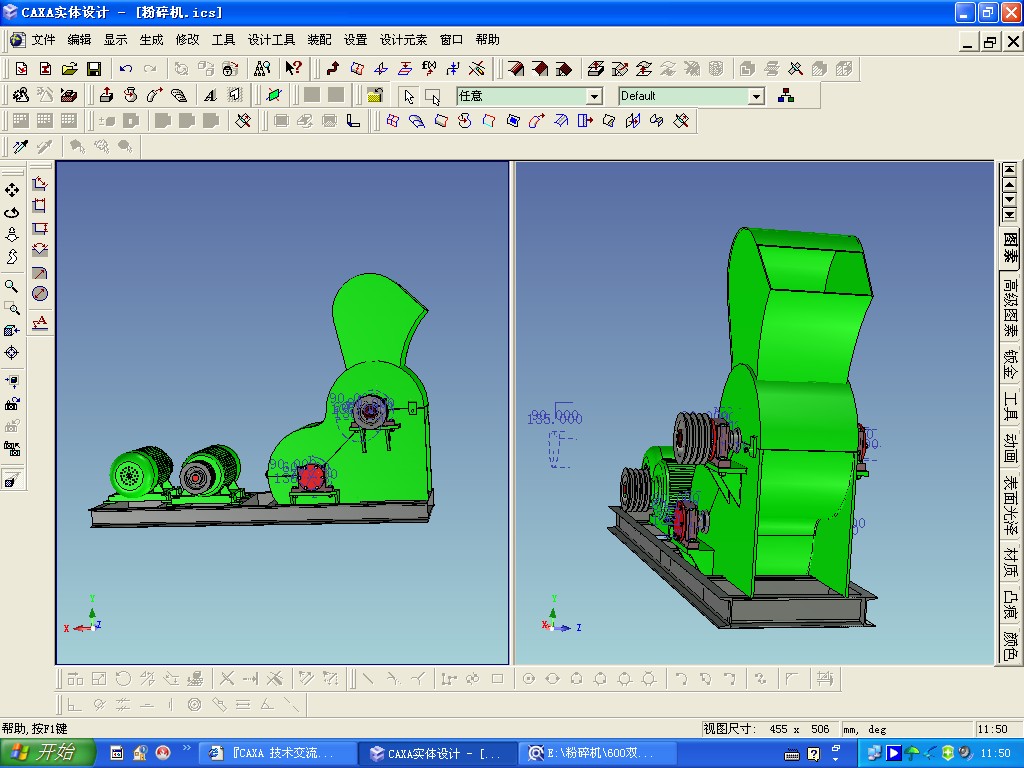Click the left viewport with side view
1024x768 pixels.
pyautogui.click(x=282, y=413)
